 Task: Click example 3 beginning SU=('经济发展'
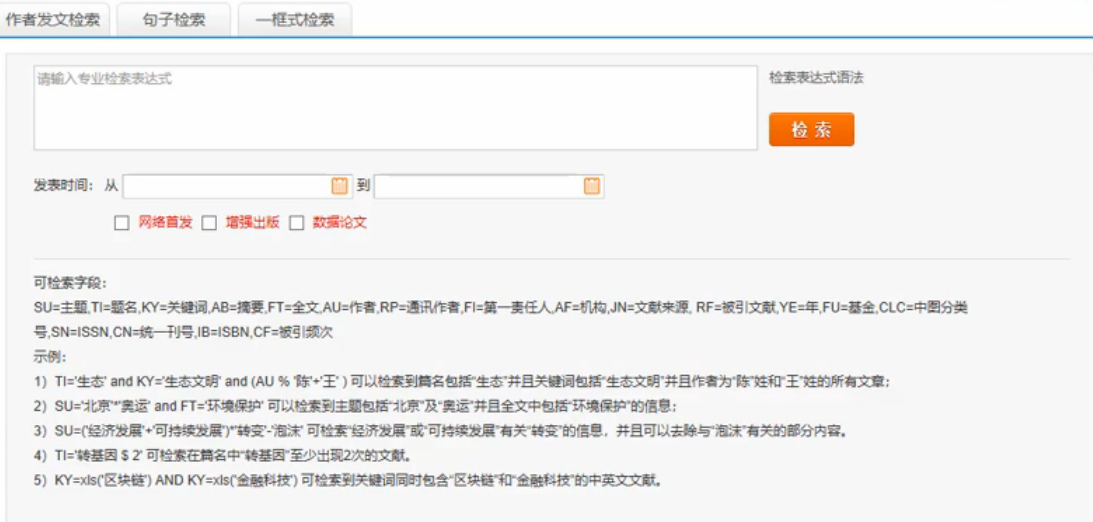coord(440,431)
